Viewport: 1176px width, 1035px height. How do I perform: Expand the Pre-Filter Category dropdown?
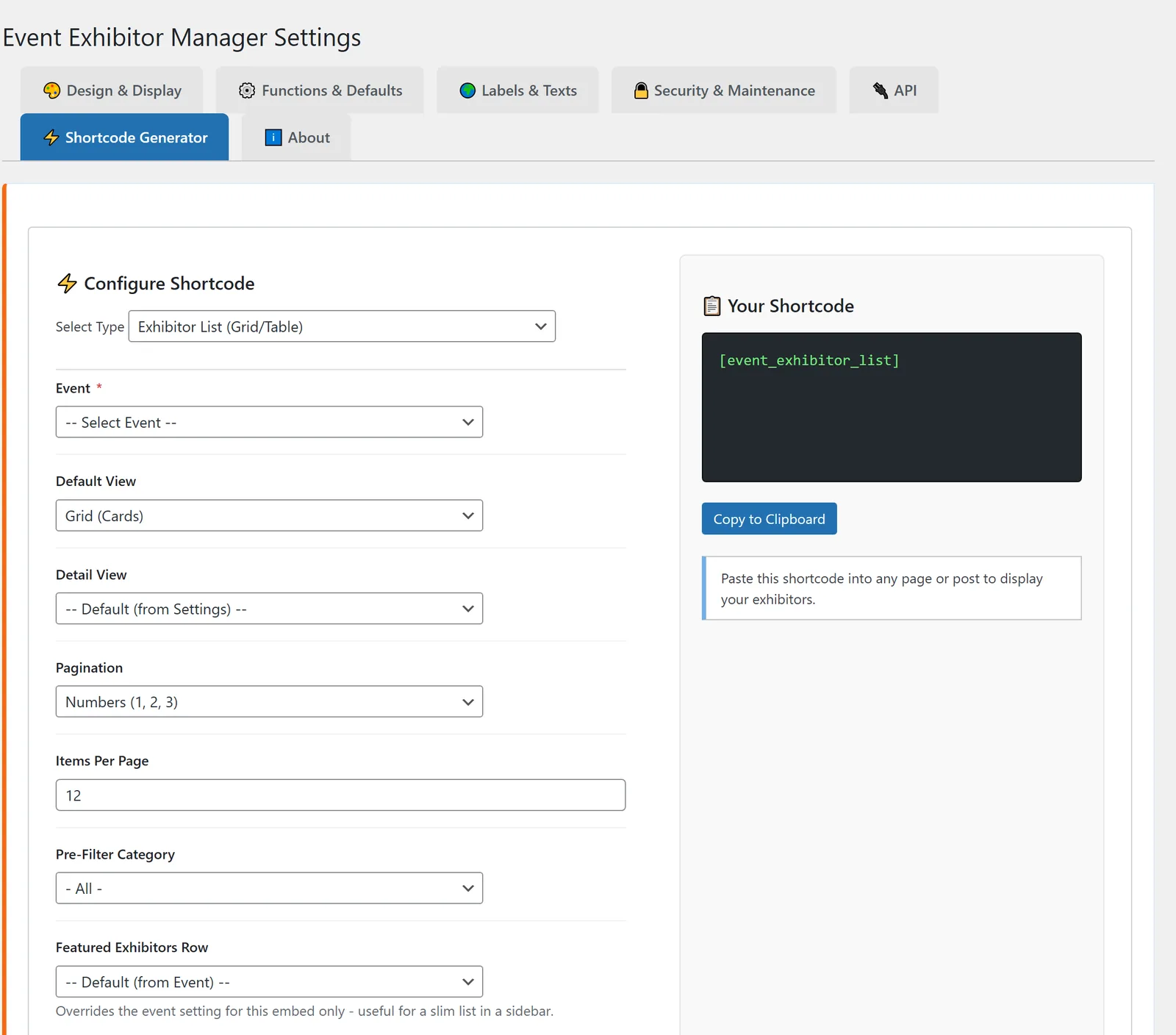pyautogui.click(x=269, y=888)
